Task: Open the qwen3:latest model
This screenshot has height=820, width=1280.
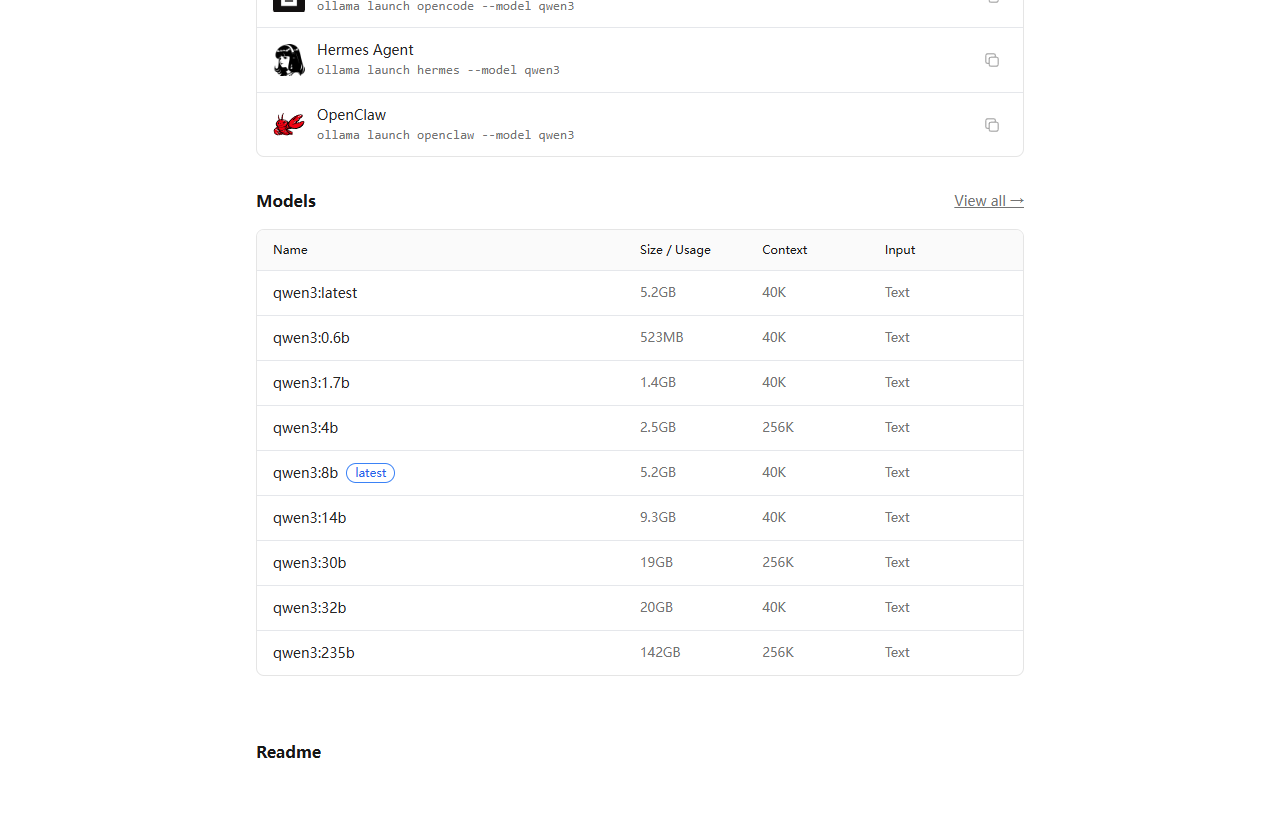Action: pyautogui.click(x=315, y=293)
